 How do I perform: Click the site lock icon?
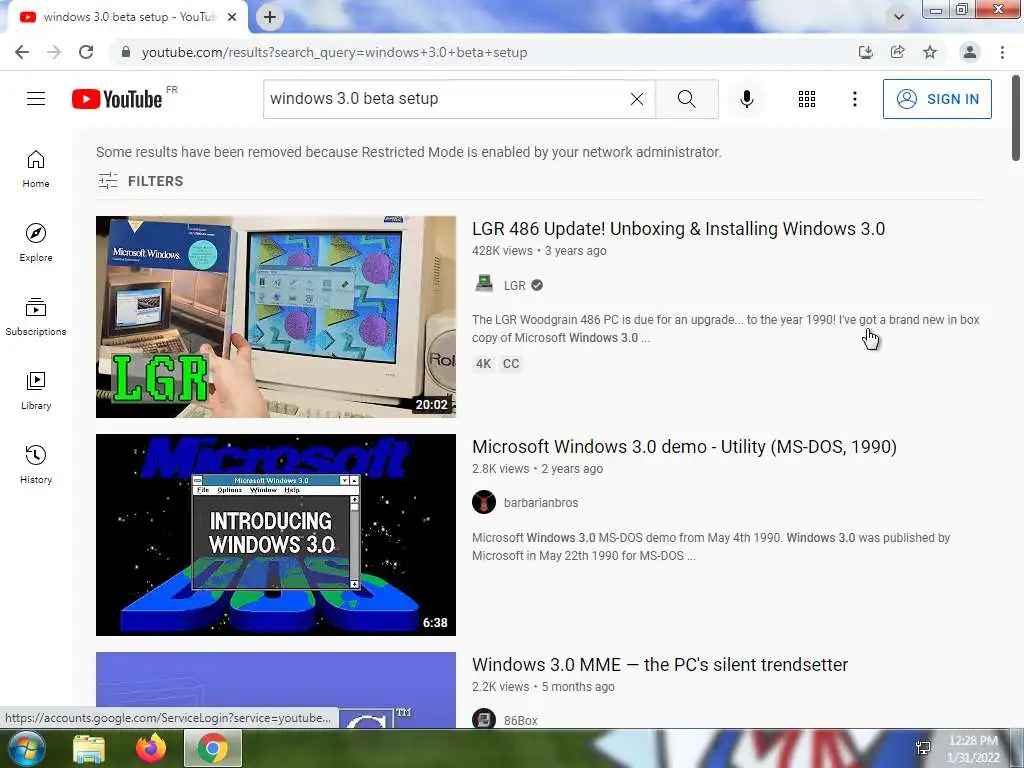click(x=126, y=52)
